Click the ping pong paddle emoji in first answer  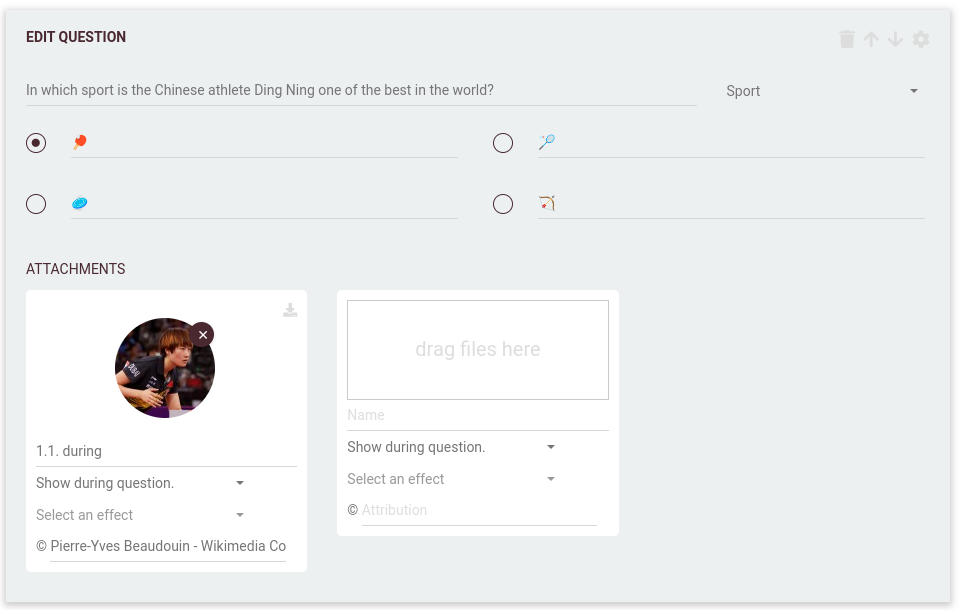[78, 141]
